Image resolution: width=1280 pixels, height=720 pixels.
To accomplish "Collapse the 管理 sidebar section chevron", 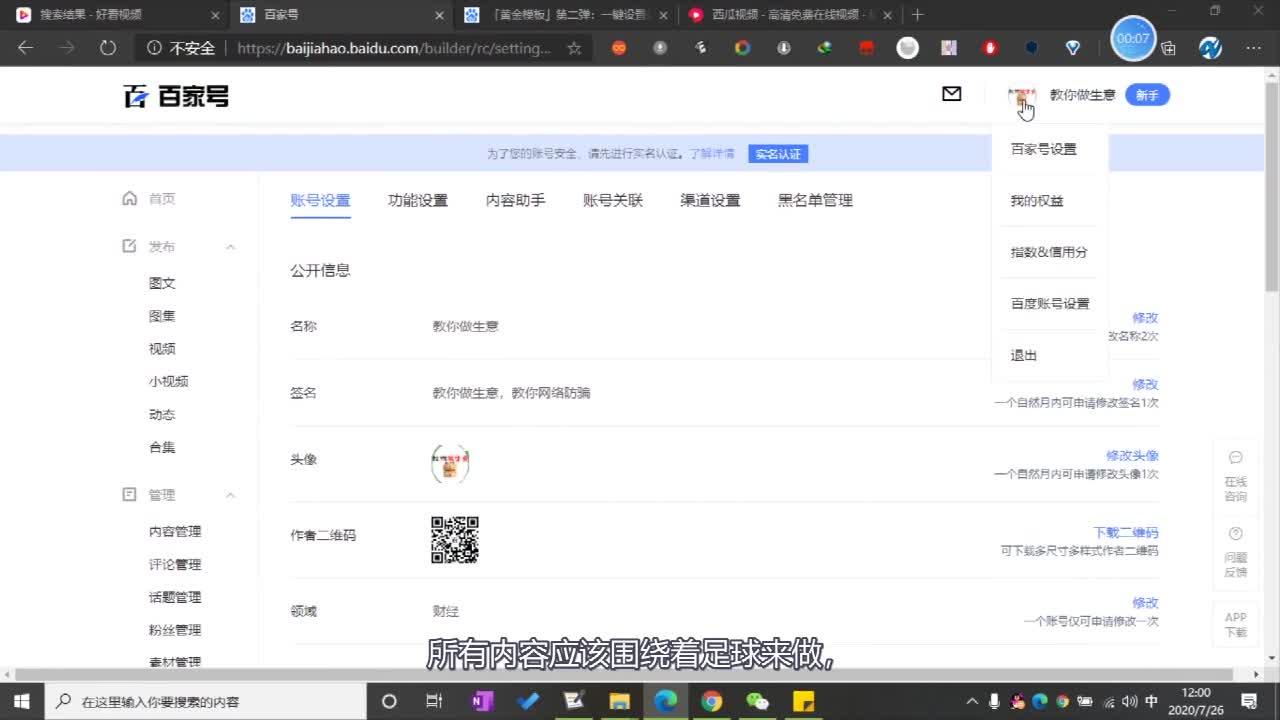I will click(230, 495).
